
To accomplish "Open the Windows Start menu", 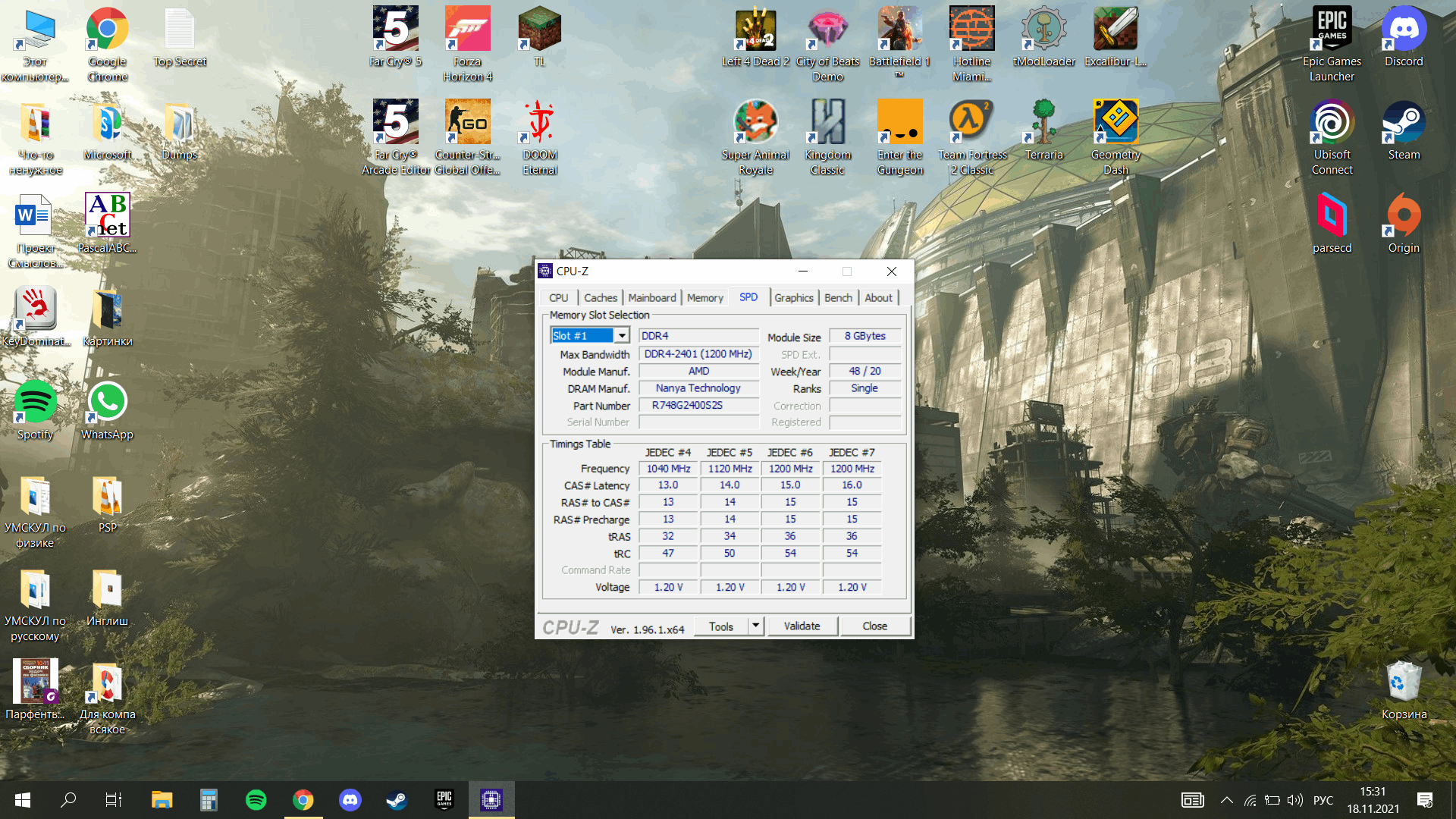I will [x=23, y=800].
